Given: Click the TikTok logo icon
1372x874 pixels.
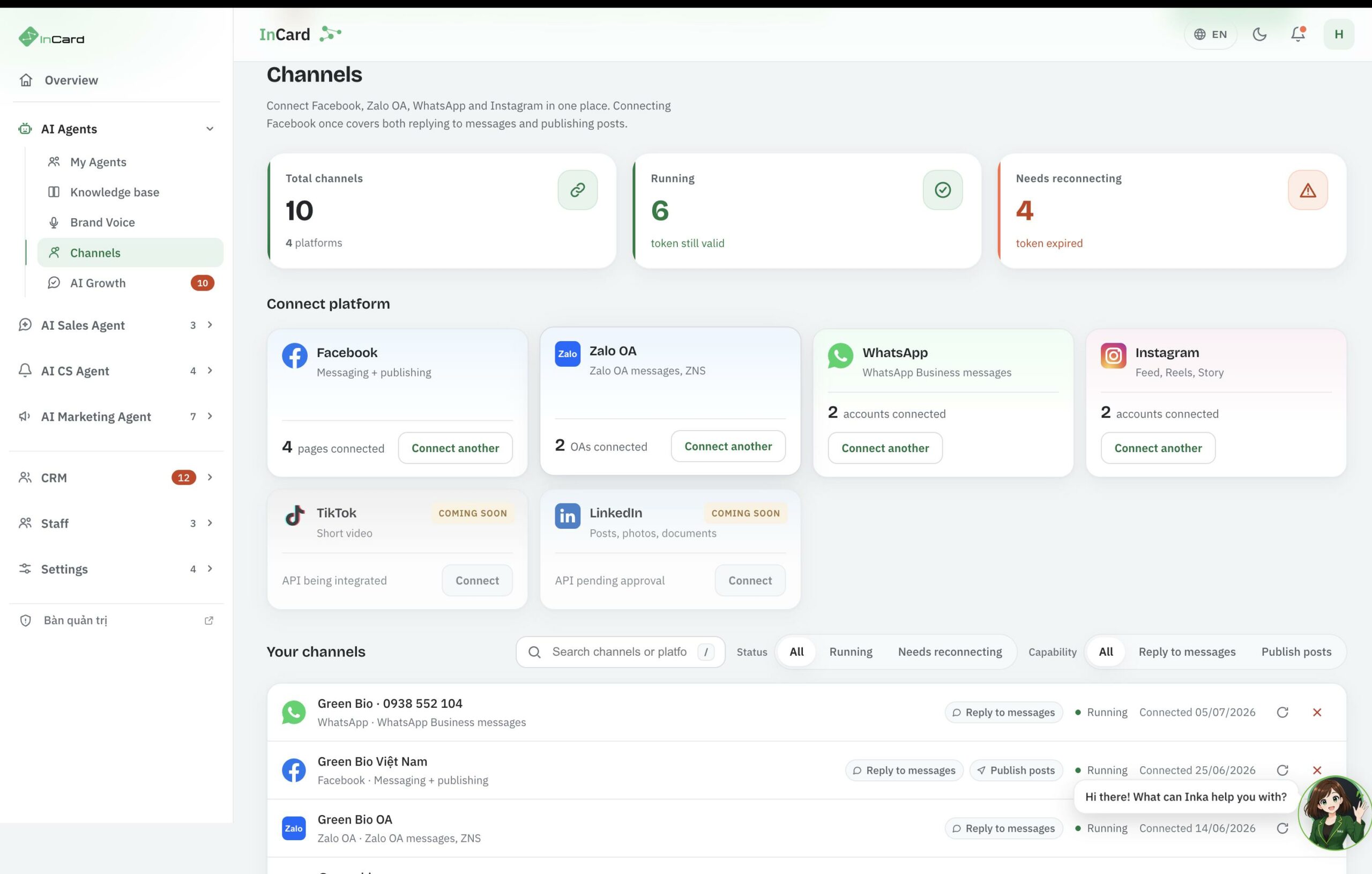Looking at the screenshot, I should click(x=295, y=516).
